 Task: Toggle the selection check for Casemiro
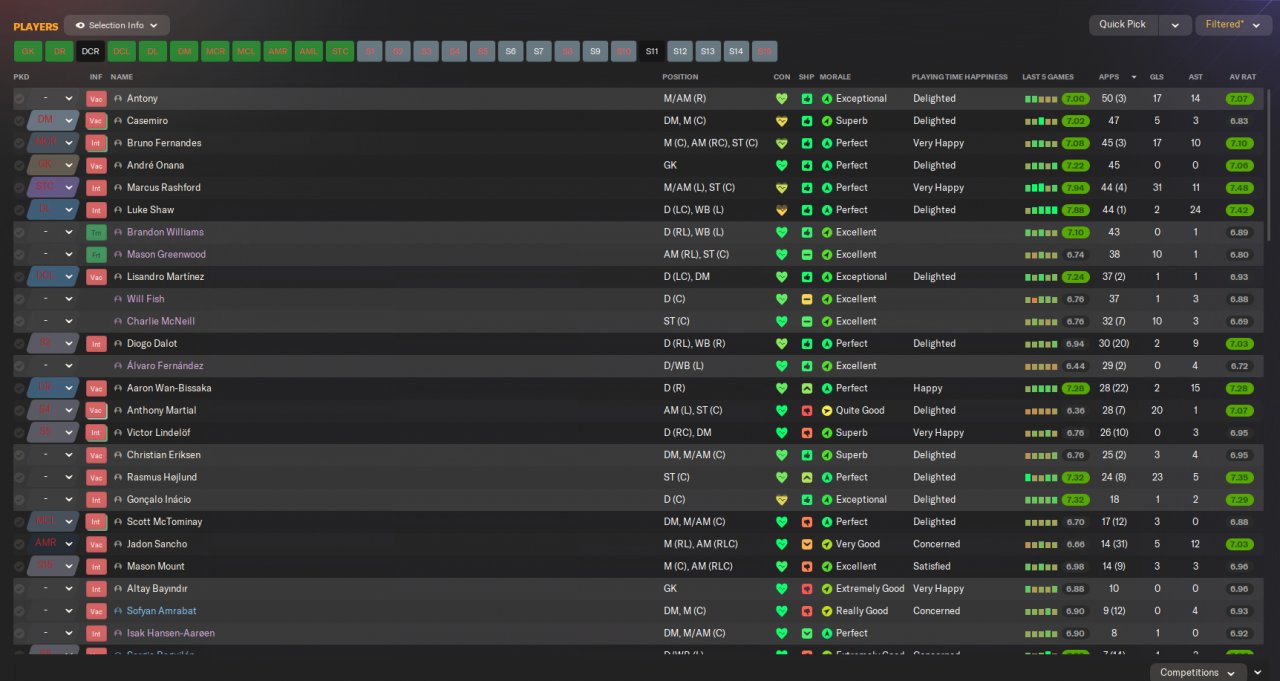point(19,121)
